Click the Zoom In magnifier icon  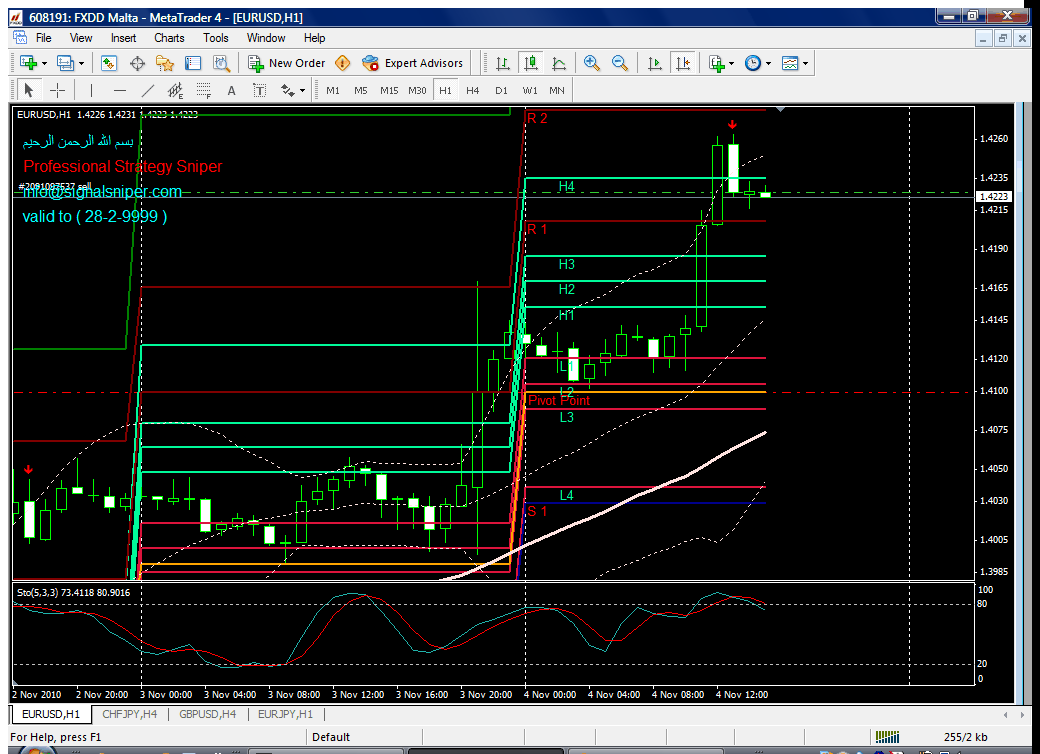(592, 63)
